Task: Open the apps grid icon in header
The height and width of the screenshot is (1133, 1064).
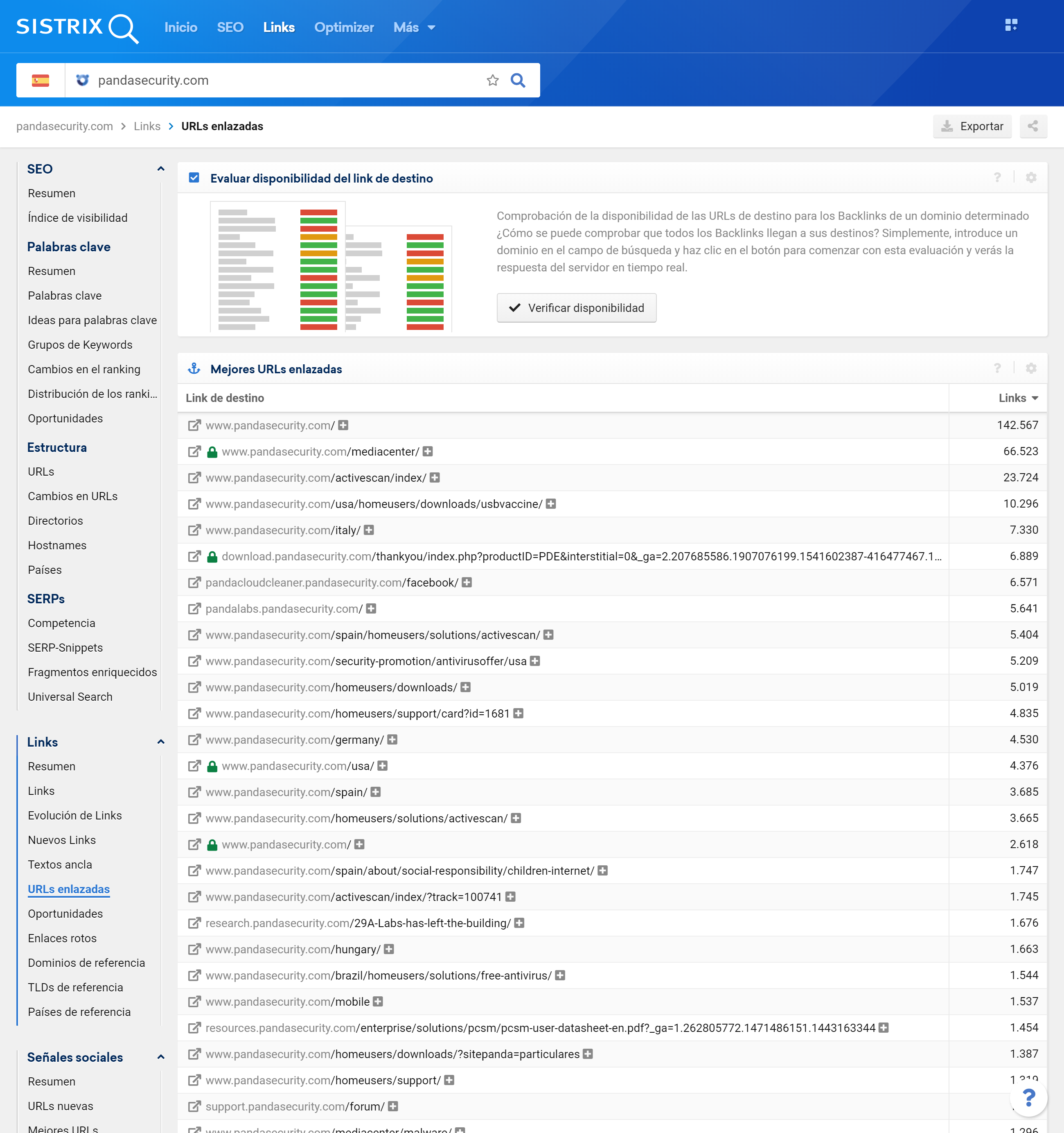Action: click(x=1011, y=25)
